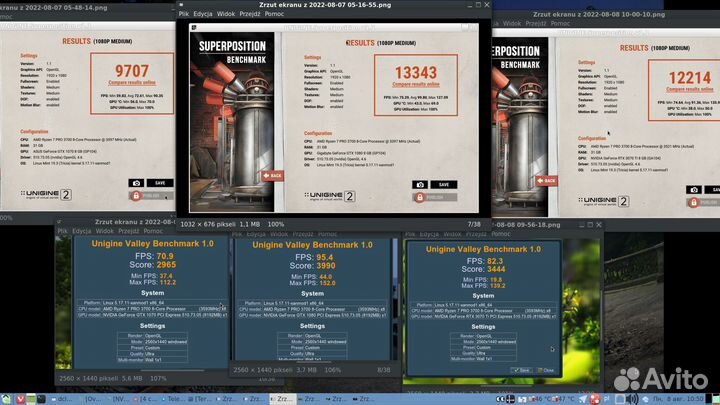This screenshot has height=405, width=720.
Task: Open the Przejdź menu in the front image viewer
Action: tap(250, 14)
